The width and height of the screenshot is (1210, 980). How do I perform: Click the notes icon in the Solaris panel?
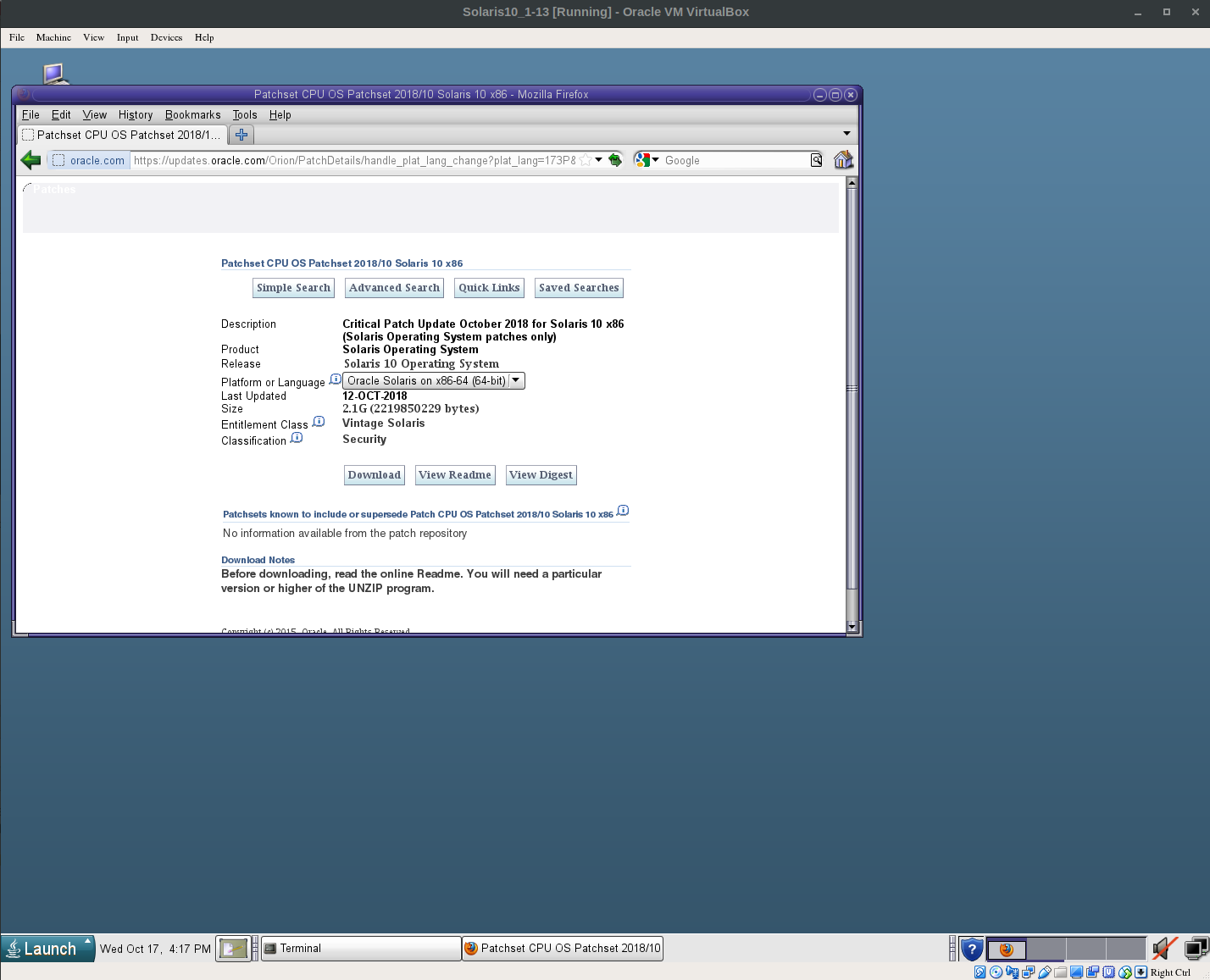(x=233, y=949)
